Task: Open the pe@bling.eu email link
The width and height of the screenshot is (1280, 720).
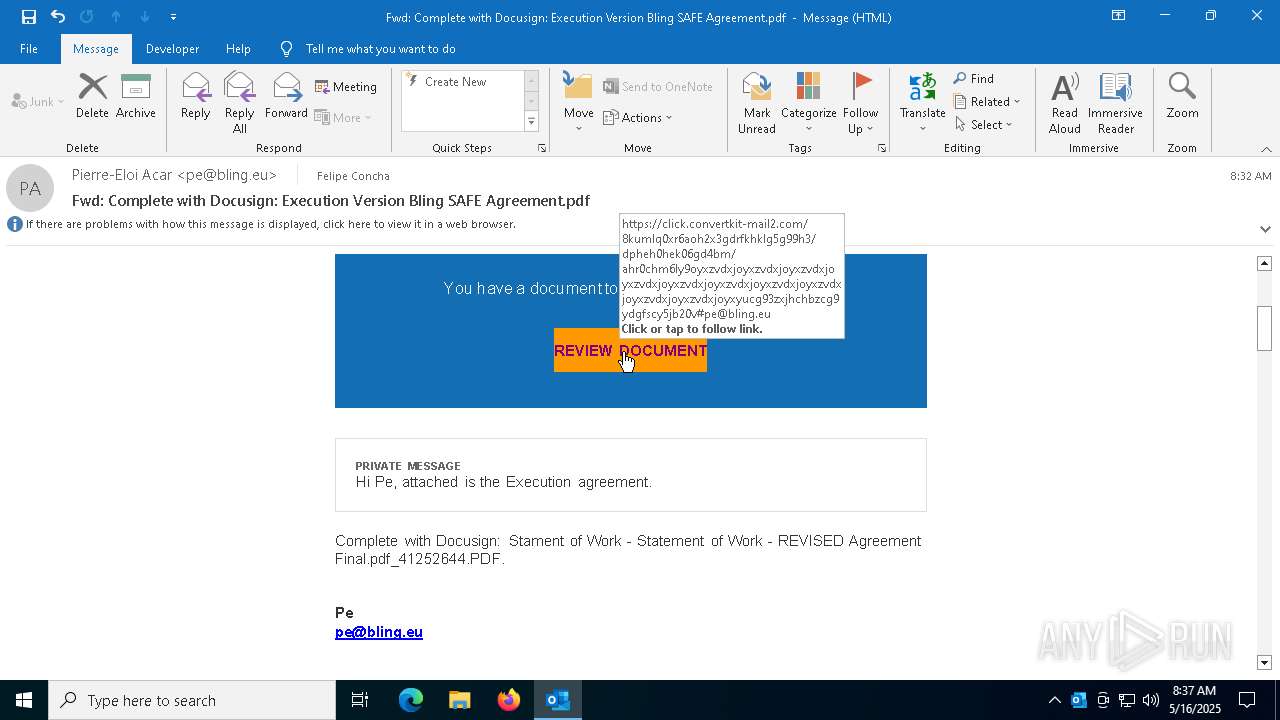Action: (379, 632)
